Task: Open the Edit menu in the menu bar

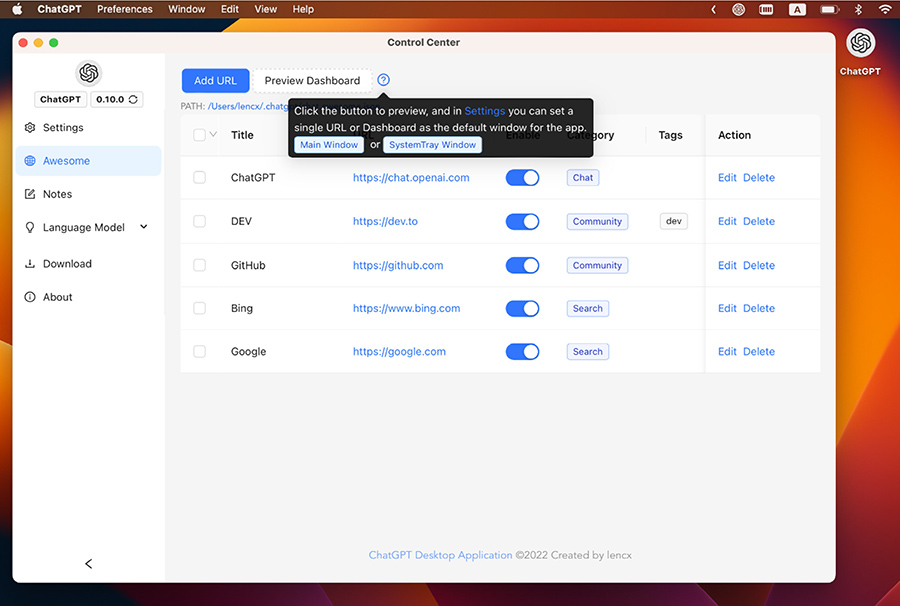Action: pos(230,9)
